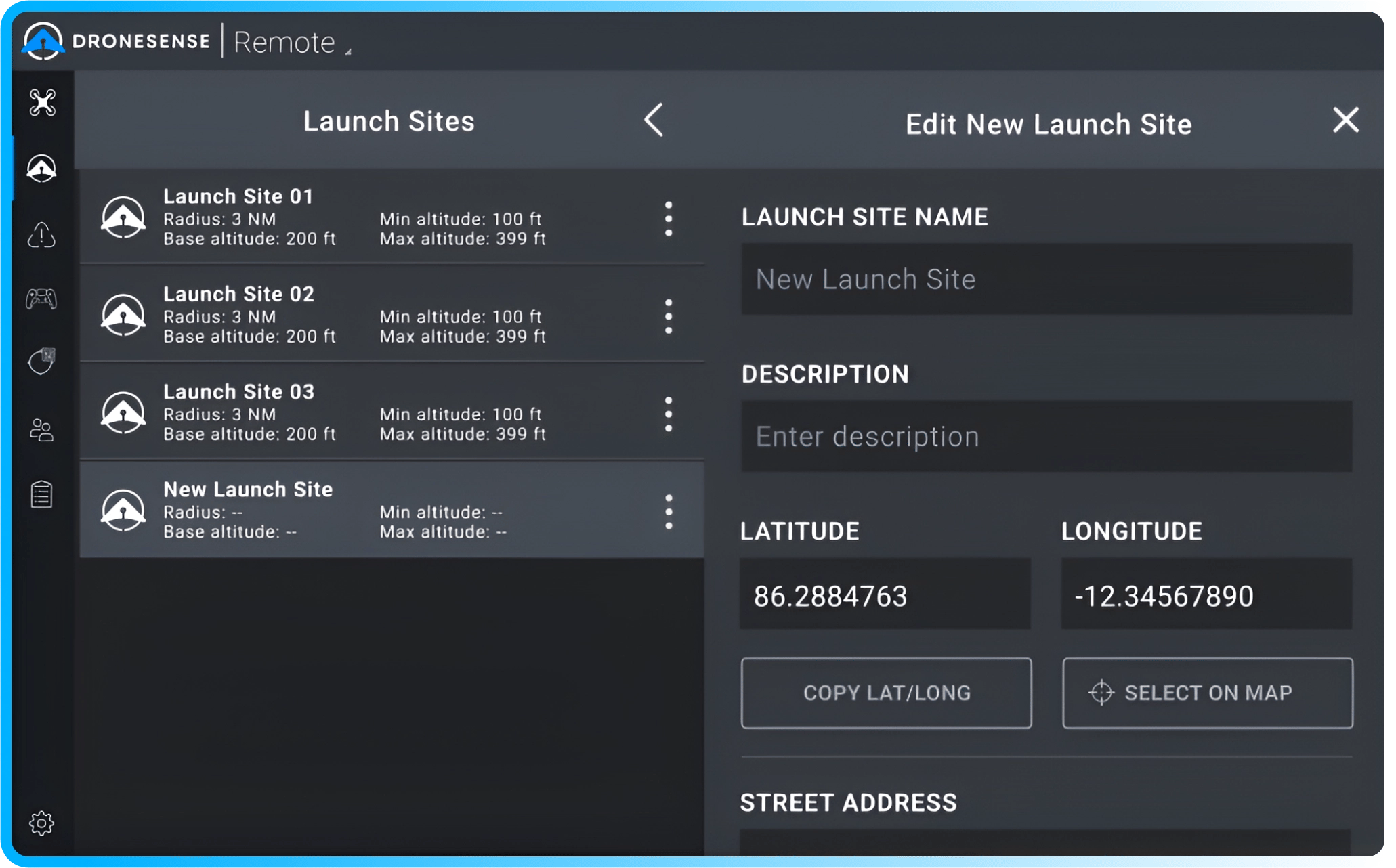1396x868 pixels.
Task: Open the Launch Sites sidebar icon
Action: click(43, 169)
